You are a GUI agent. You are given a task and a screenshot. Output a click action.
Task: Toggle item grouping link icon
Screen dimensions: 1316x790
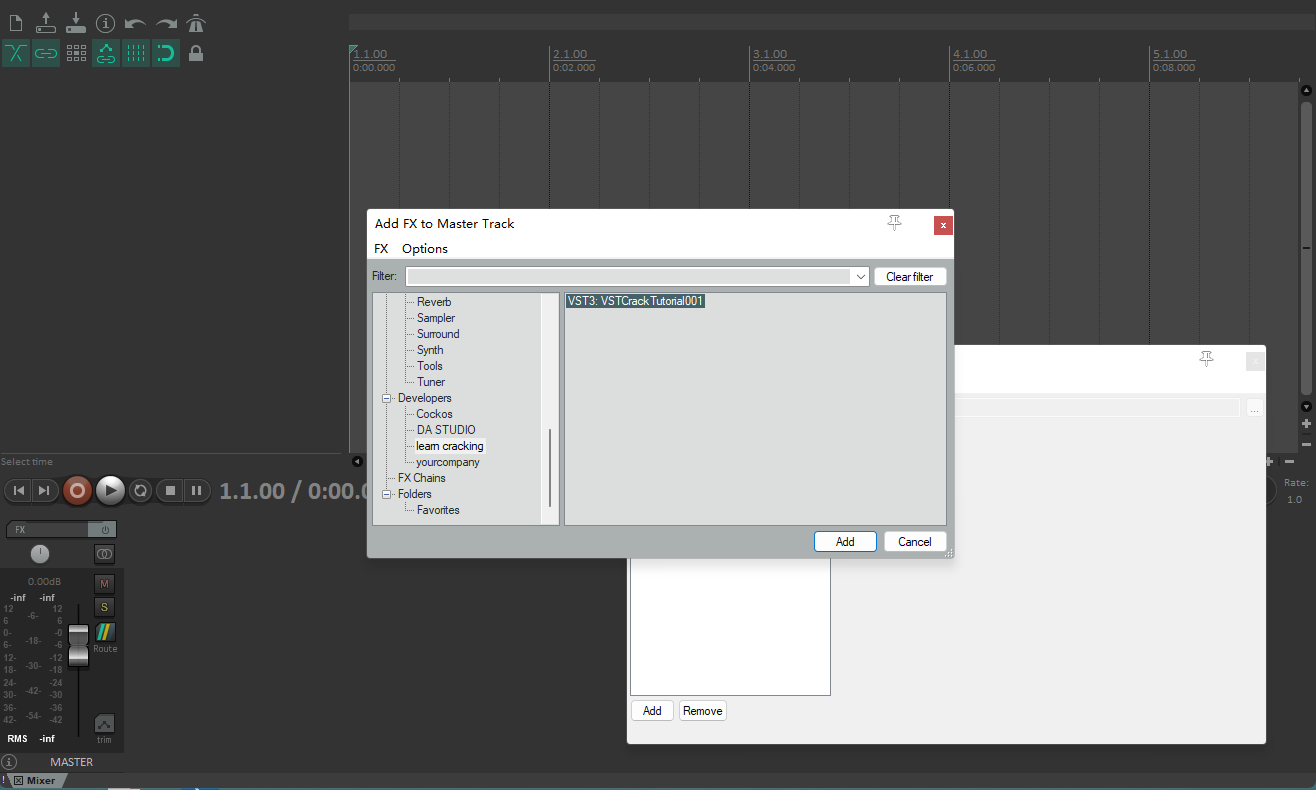(x=46, y=53)
